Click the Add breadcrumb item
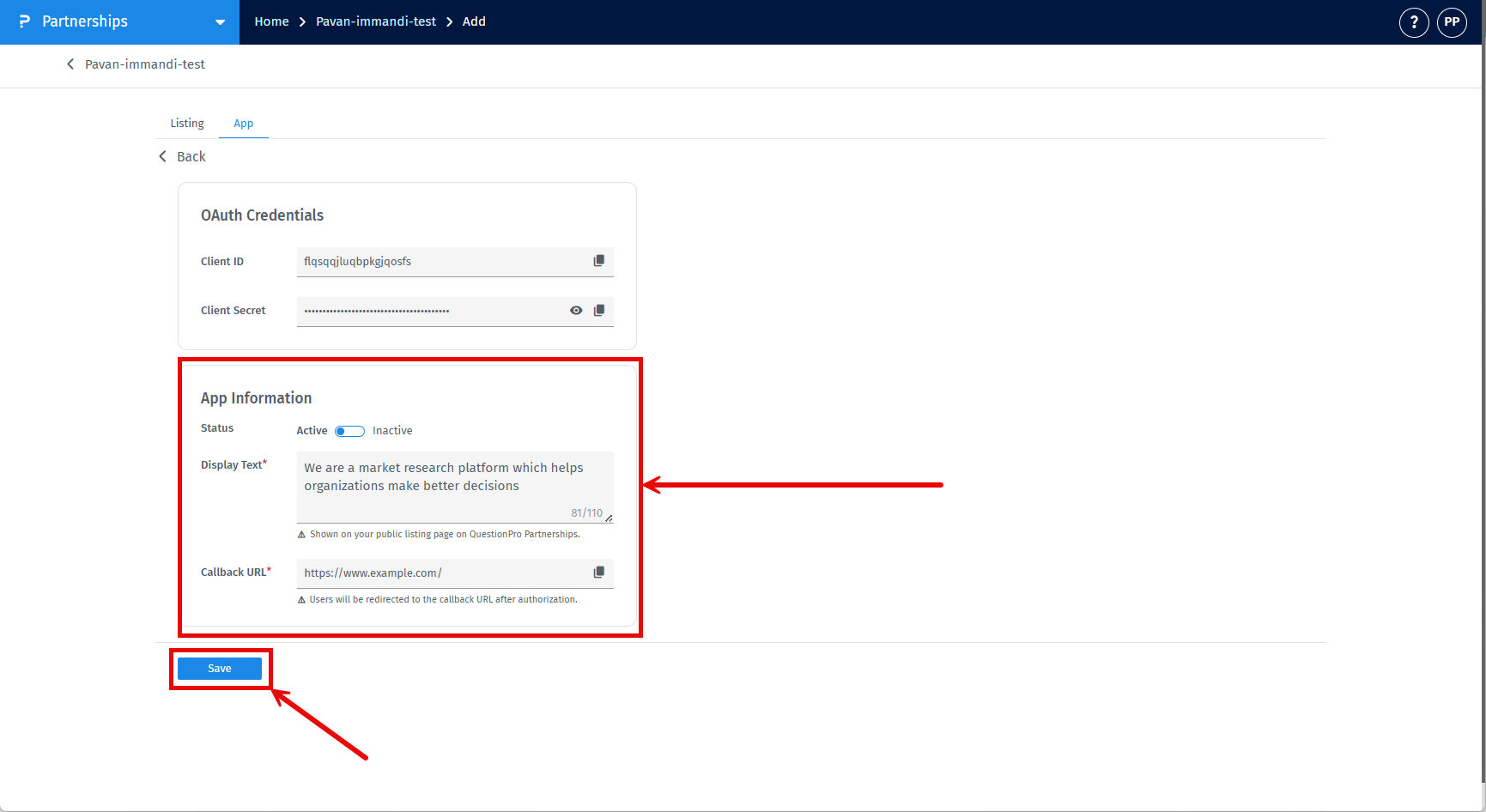 pos(474,21)
